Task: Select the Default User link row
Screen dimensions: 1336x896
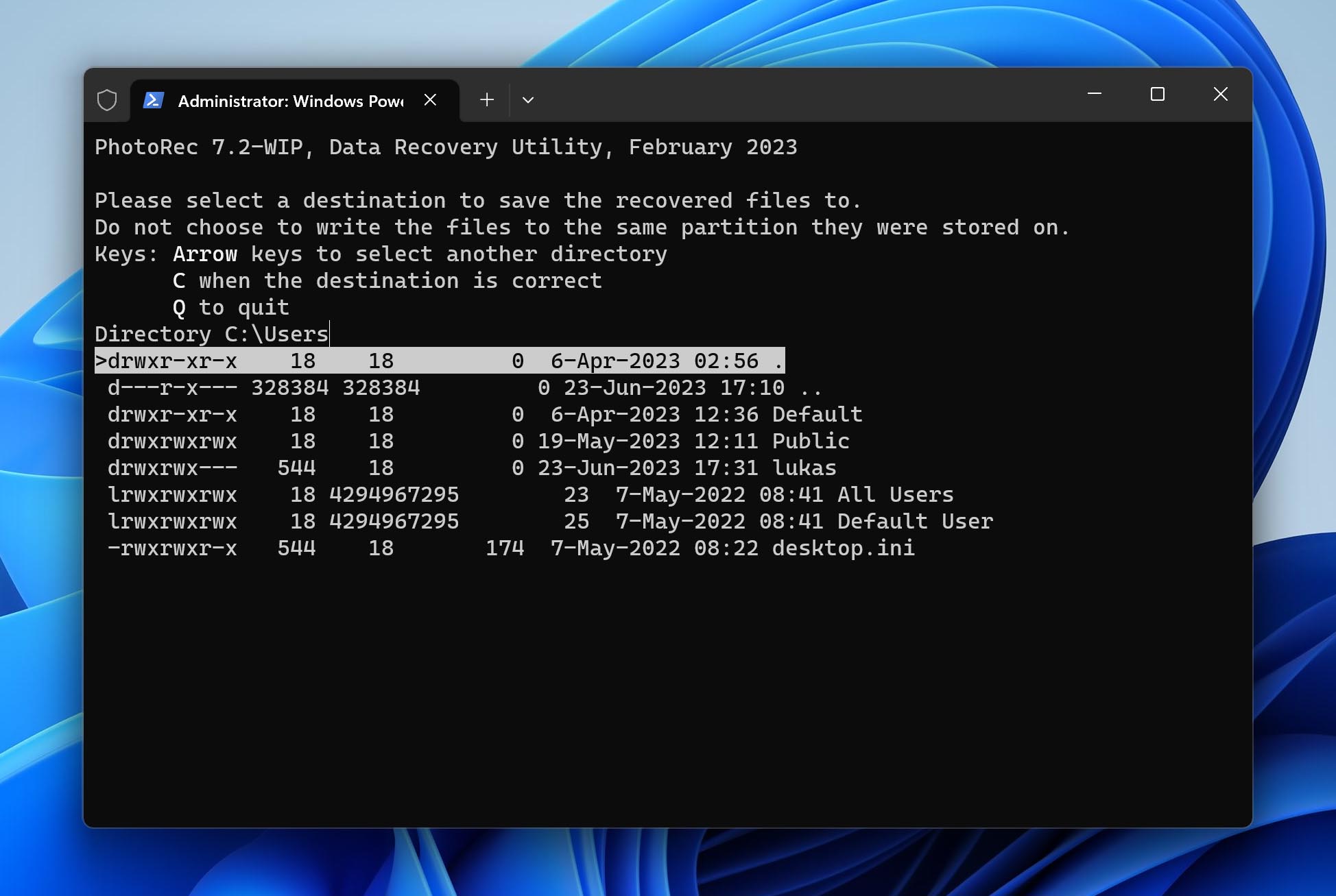Action: coord(551,521)
